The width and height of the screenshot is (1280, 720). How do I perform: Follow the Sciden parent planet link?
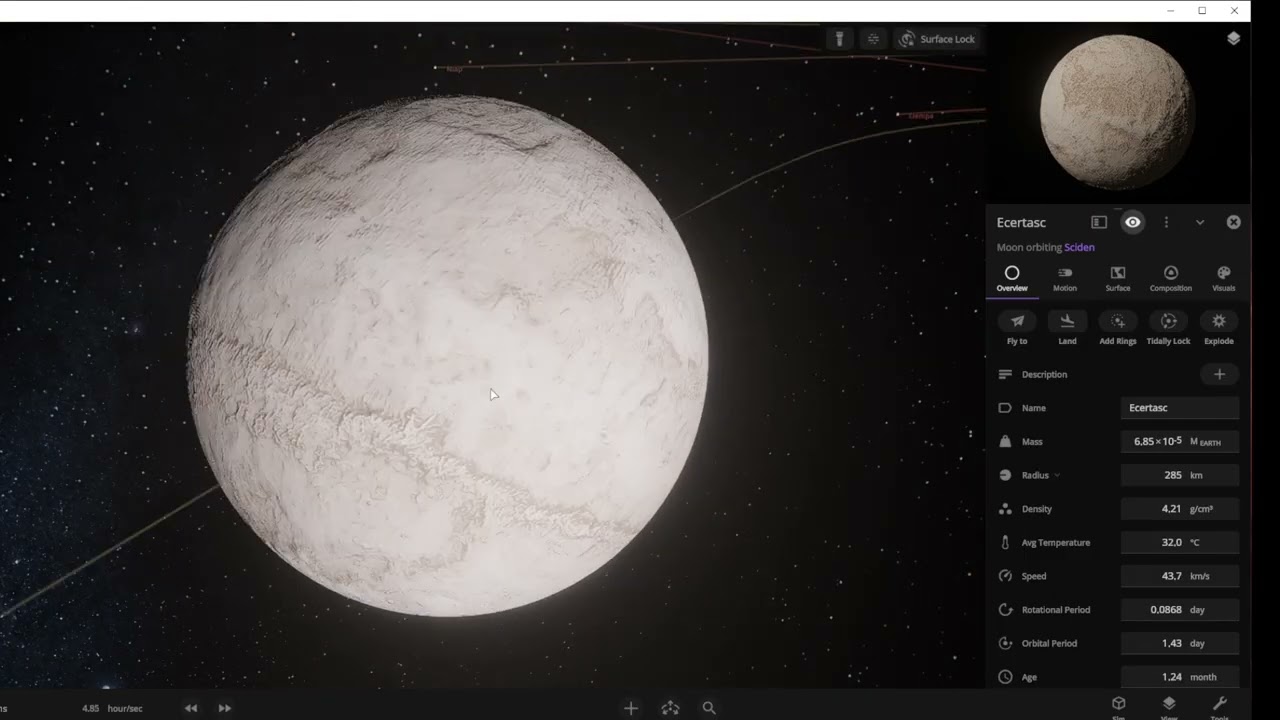[1079, 247]
